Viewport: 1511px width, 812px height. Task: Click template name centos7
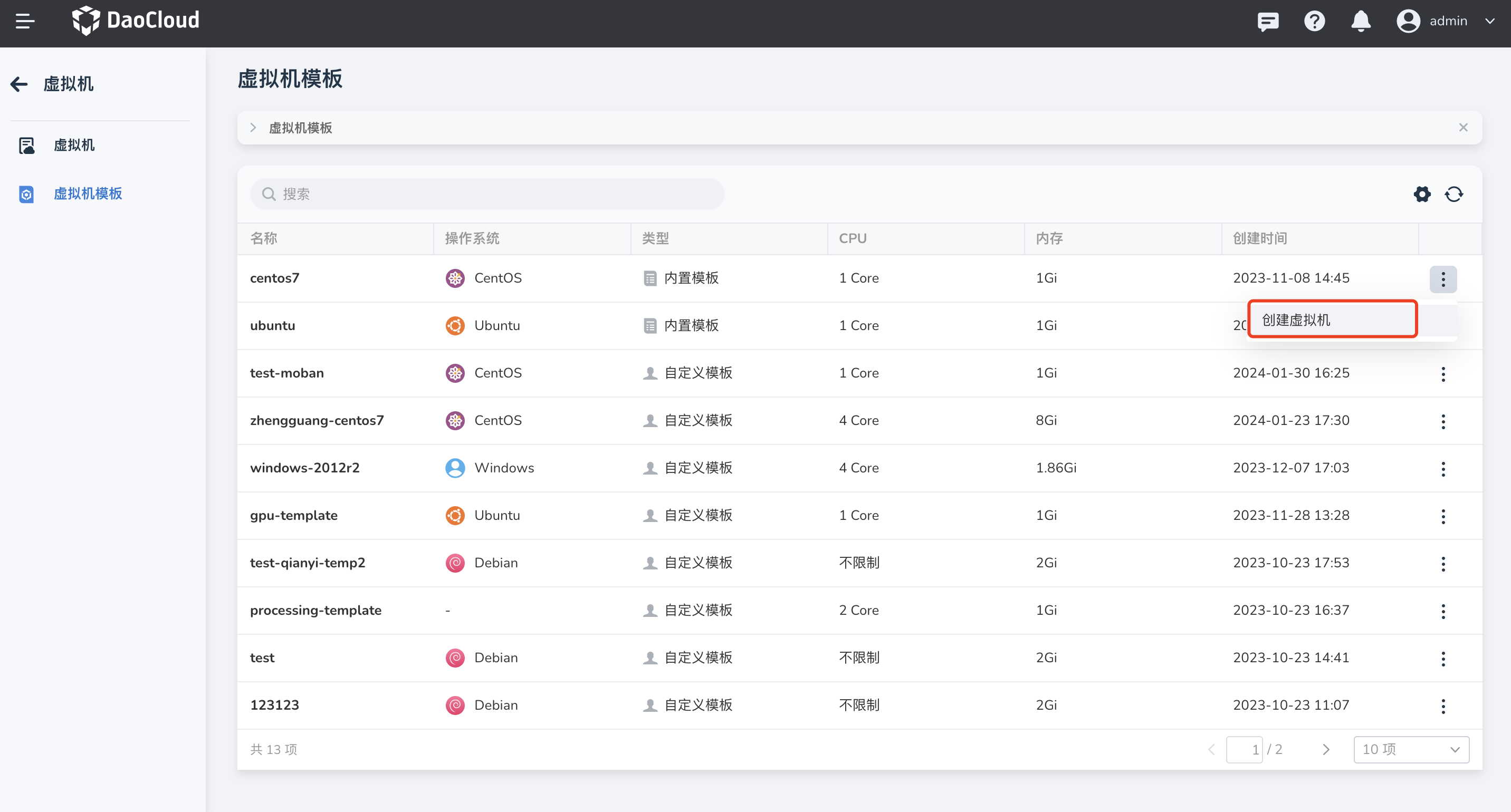coord(274,278)
